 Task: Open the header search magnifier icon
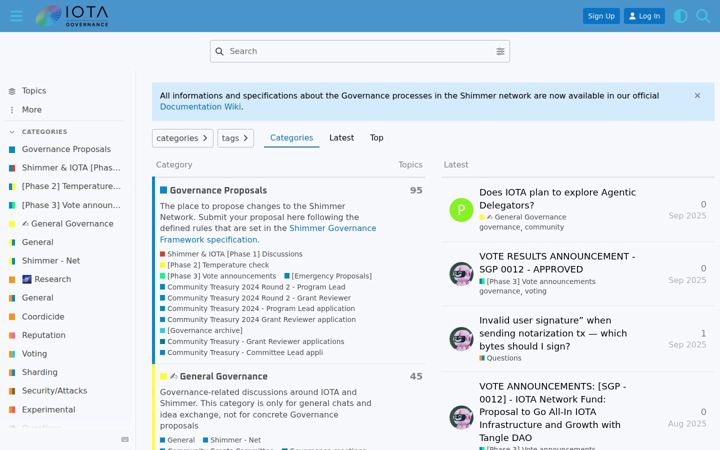(703, 16)
